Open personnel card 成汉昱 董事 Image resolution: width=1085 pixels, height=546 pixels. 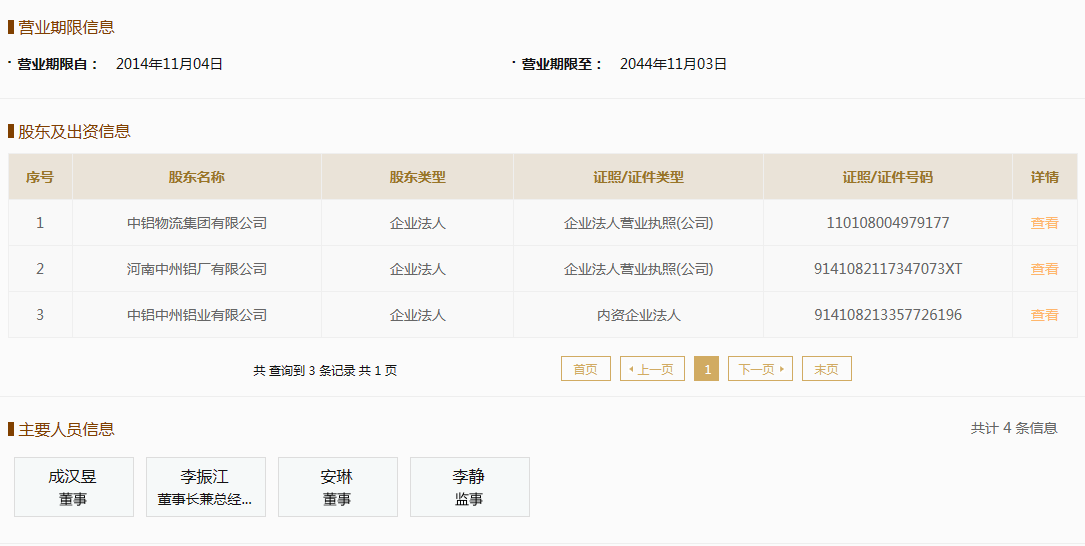click(x=74, y=486)
